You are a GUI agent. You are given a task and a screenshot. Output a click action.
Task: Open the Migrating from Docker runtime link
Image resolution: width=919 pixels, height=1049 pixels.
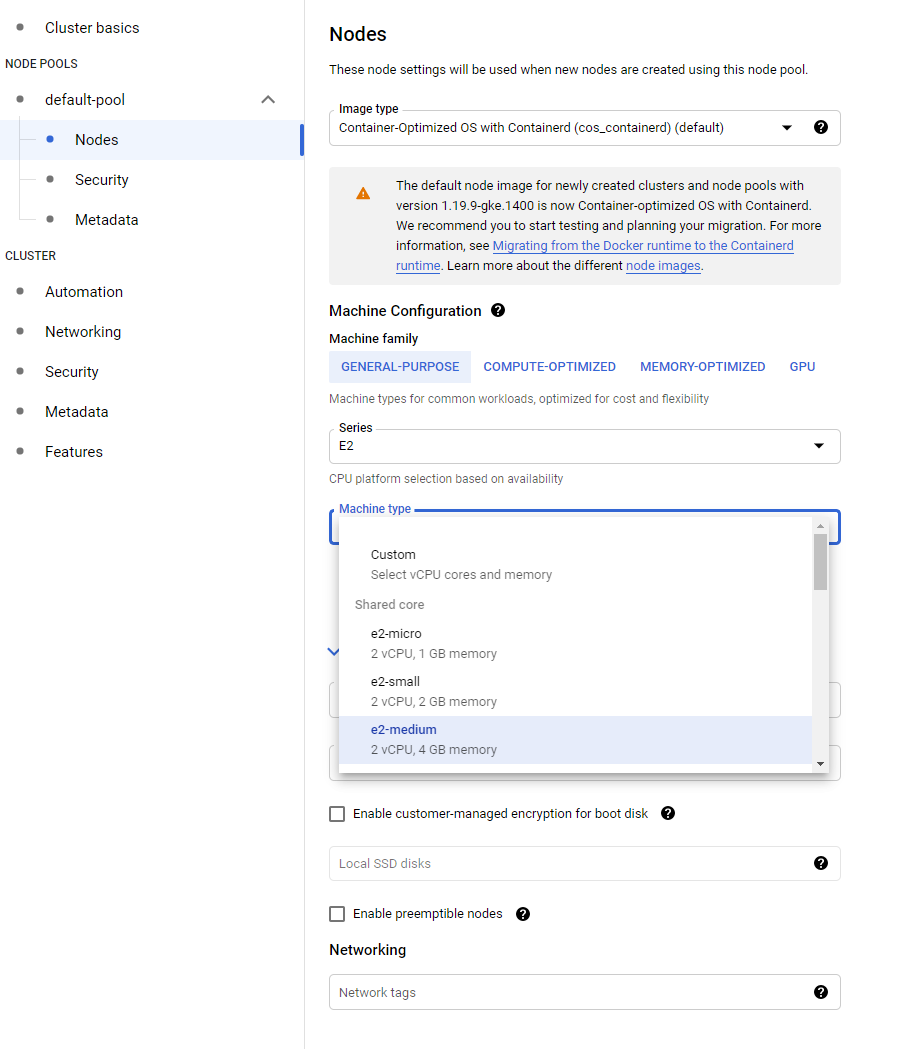pos(643,245)
